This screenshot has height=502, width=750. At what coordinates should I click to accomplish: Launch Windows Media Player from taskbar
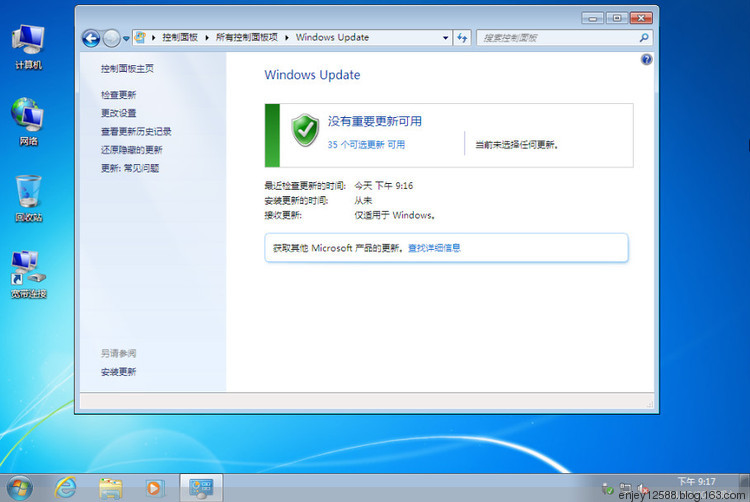point(154,488)
